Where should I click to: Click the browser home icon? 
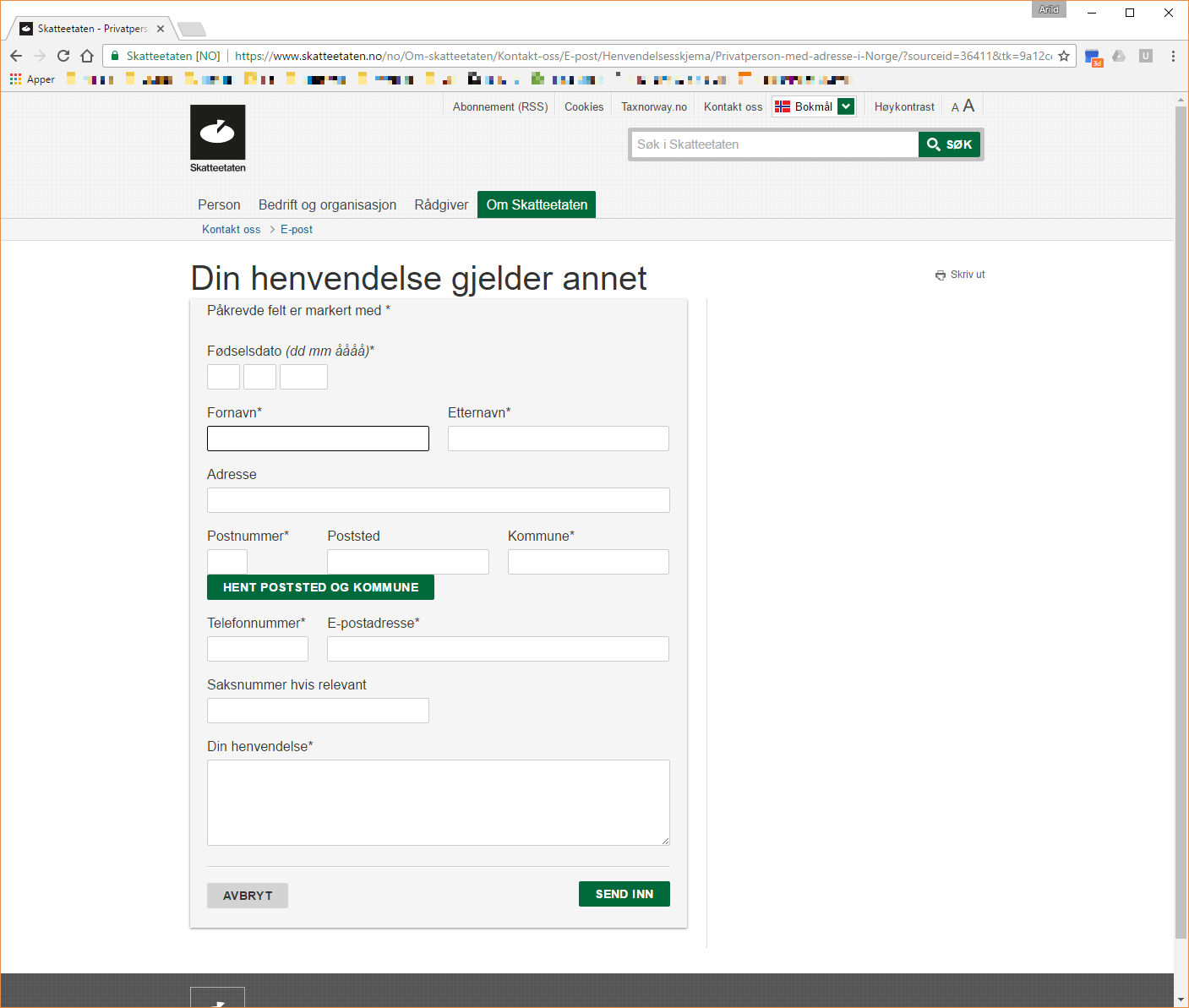(87, 56)
